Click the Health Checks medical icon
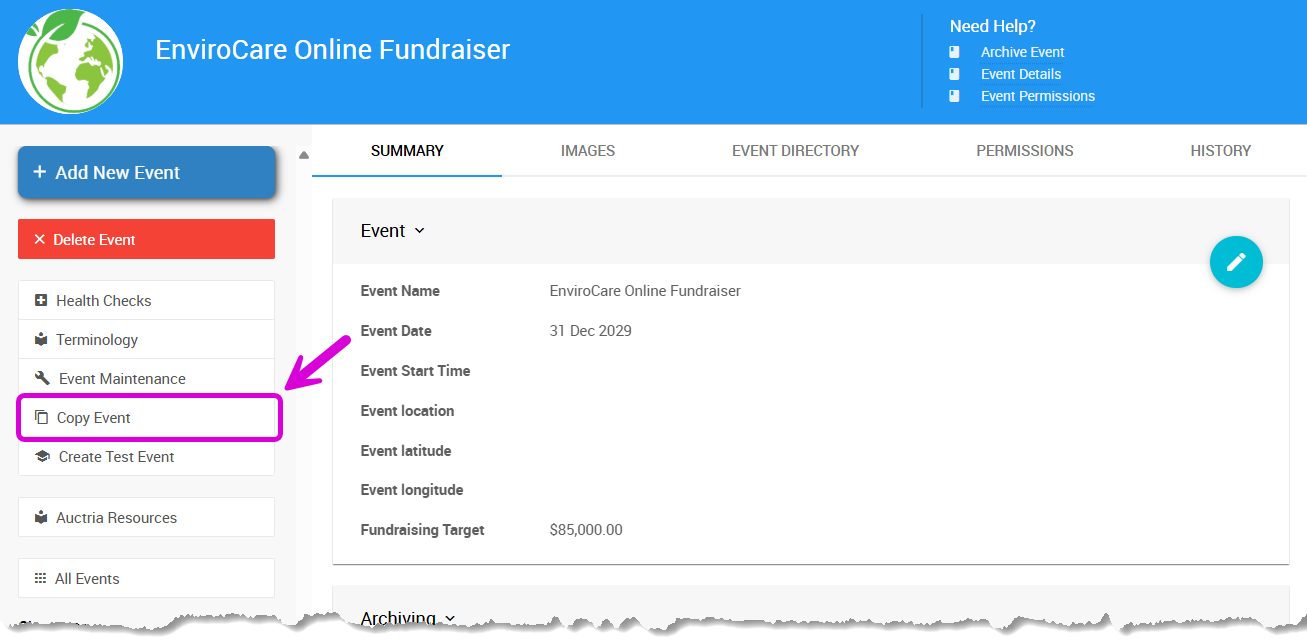The width and height of the screenshot is (1307, 640). point(41,300)
